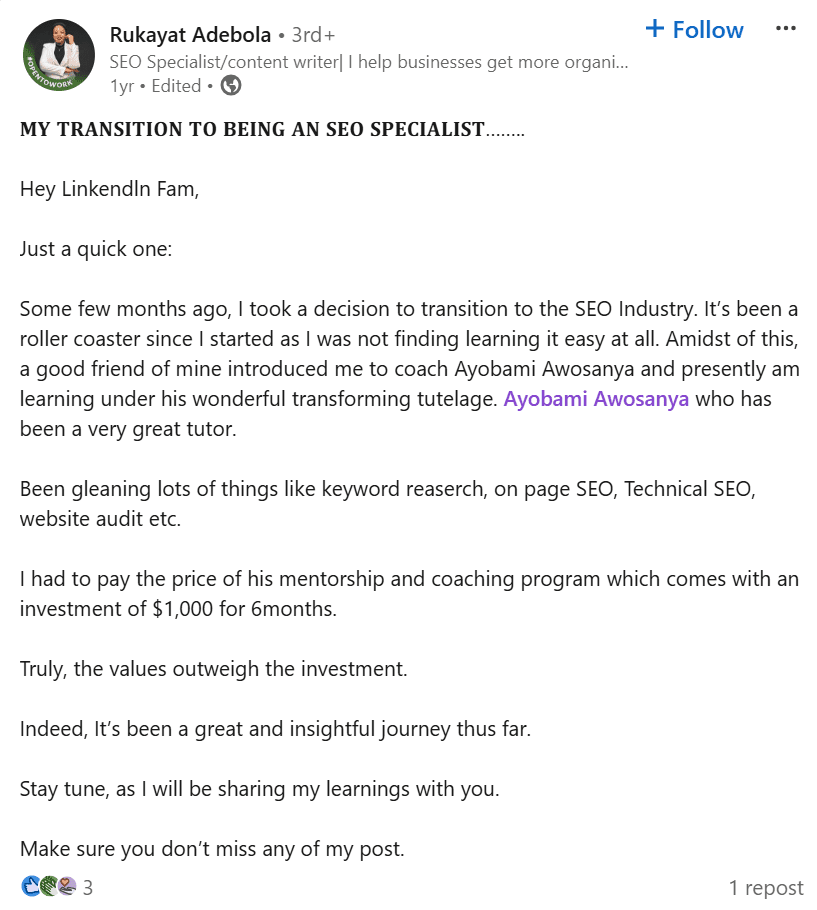Open the three-dot post options menu
This screenshot has height=910, width=817.
785,29
